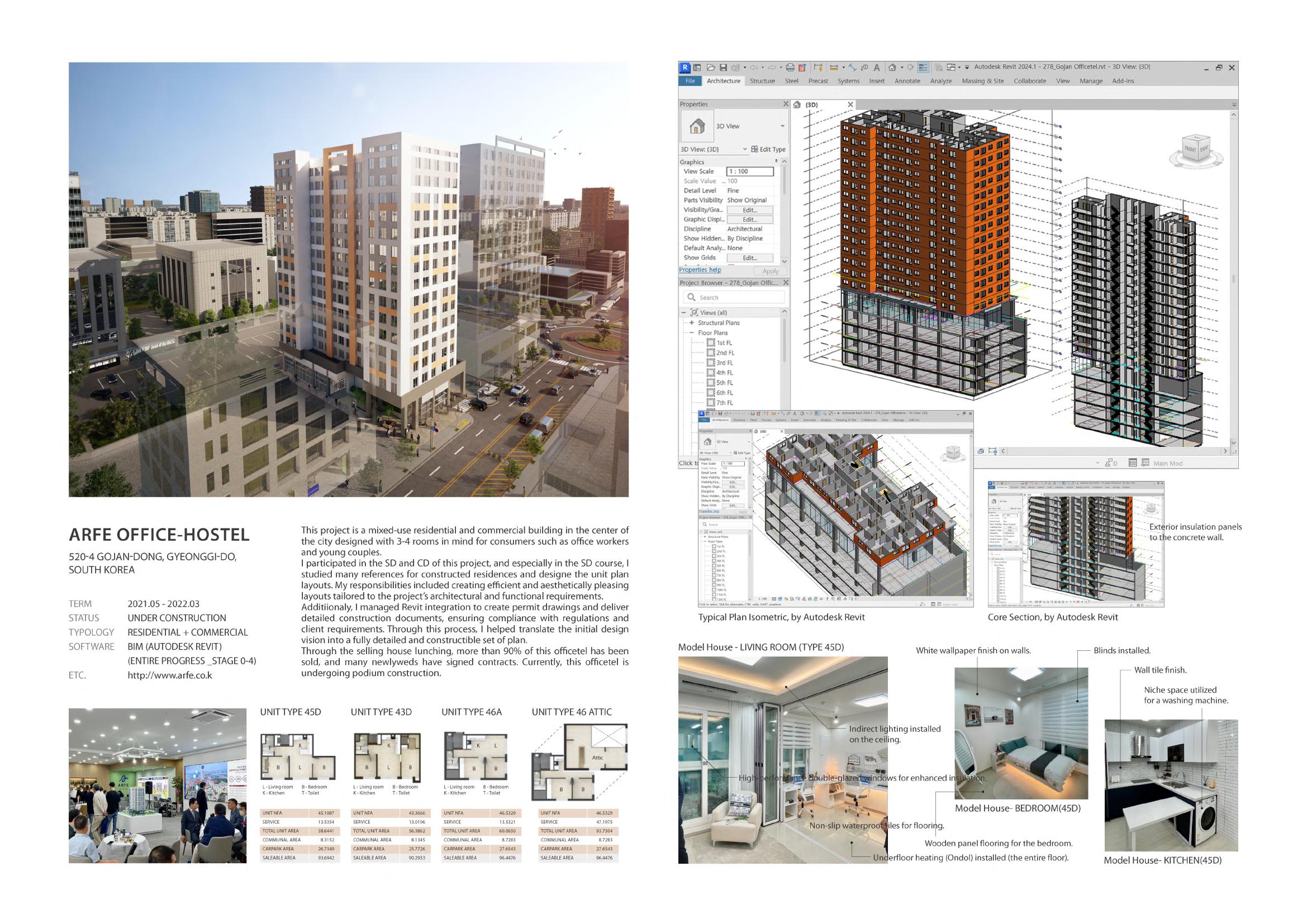Collapse the Floor Plans tree node
Image resolution: width=1307 pixels, height=924 pixels.
coord(692,333)
